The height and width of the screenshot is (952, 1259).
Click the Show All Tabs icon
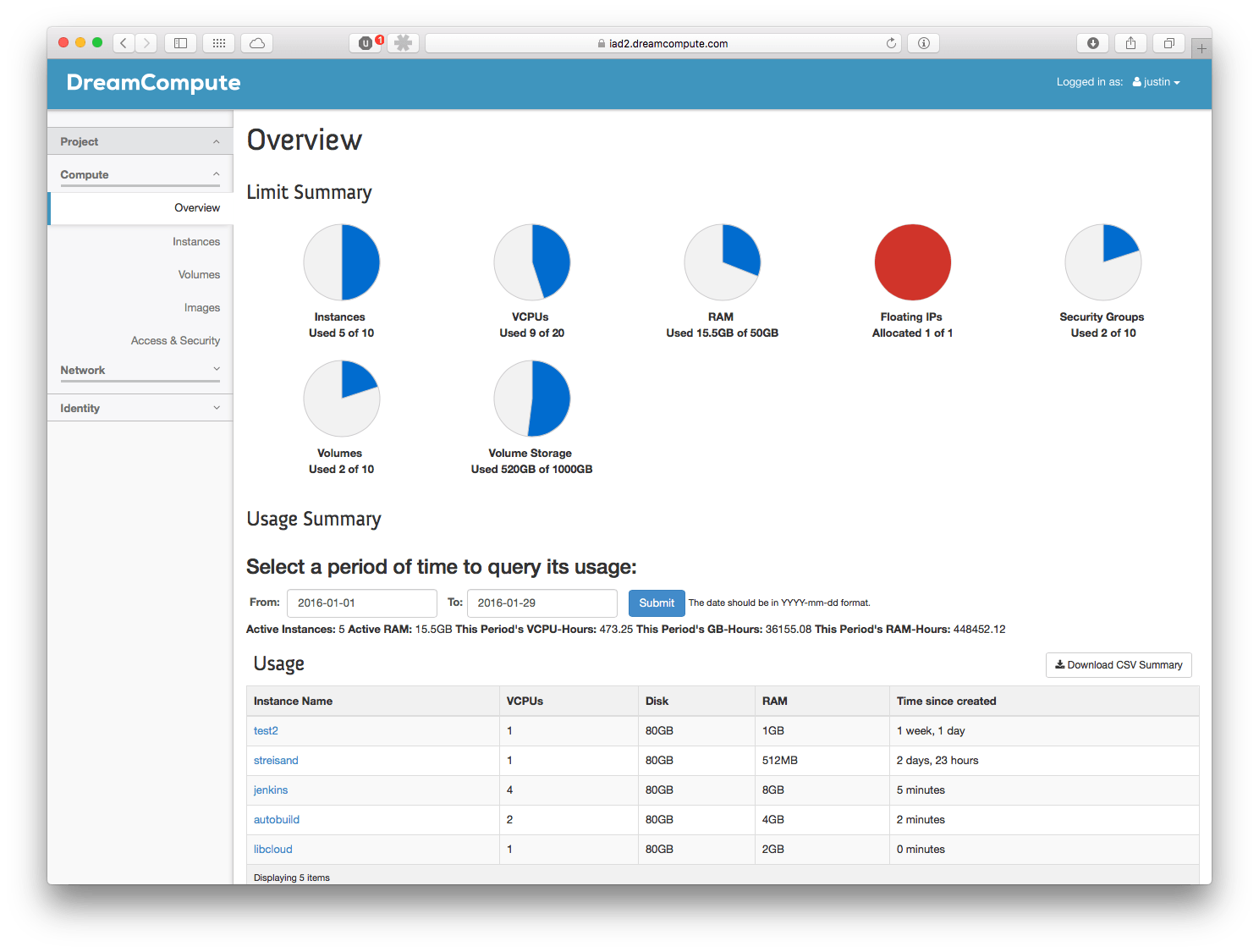tap(1168, 42)
